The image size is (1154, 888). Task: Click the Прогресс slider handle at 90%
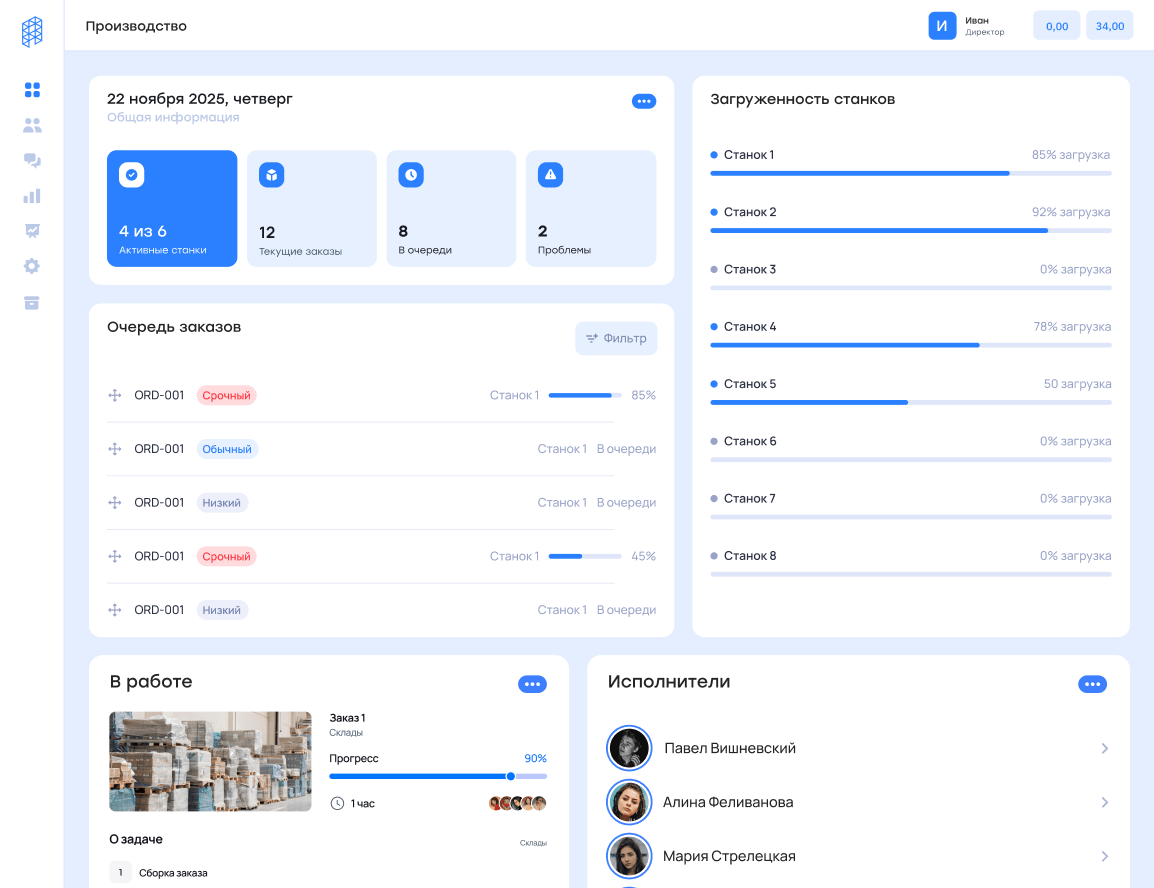[x=510, y=776]
